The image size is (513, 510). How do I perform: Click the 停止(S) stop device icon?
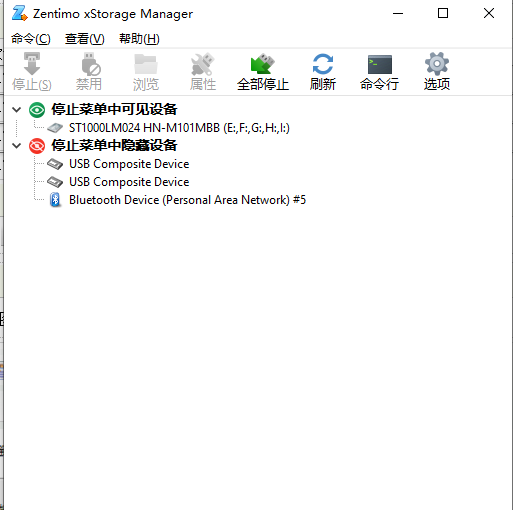32,64
